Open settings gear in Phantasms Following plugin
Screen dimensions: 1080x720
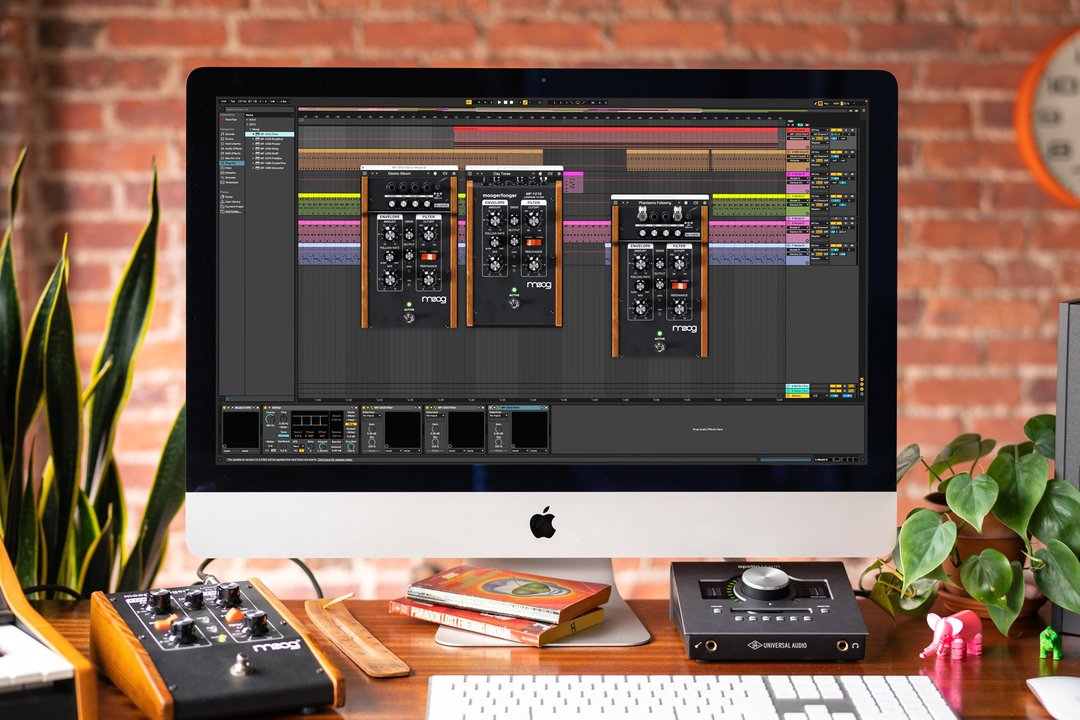(x=705, y=203)
